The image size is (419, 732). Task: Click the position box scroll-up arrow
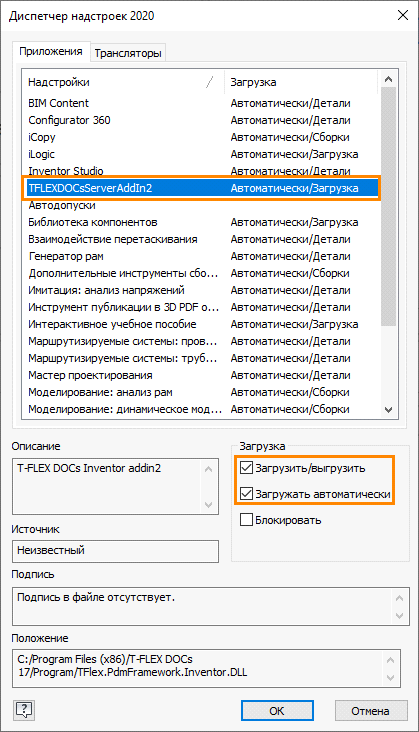tap(391, 660)
